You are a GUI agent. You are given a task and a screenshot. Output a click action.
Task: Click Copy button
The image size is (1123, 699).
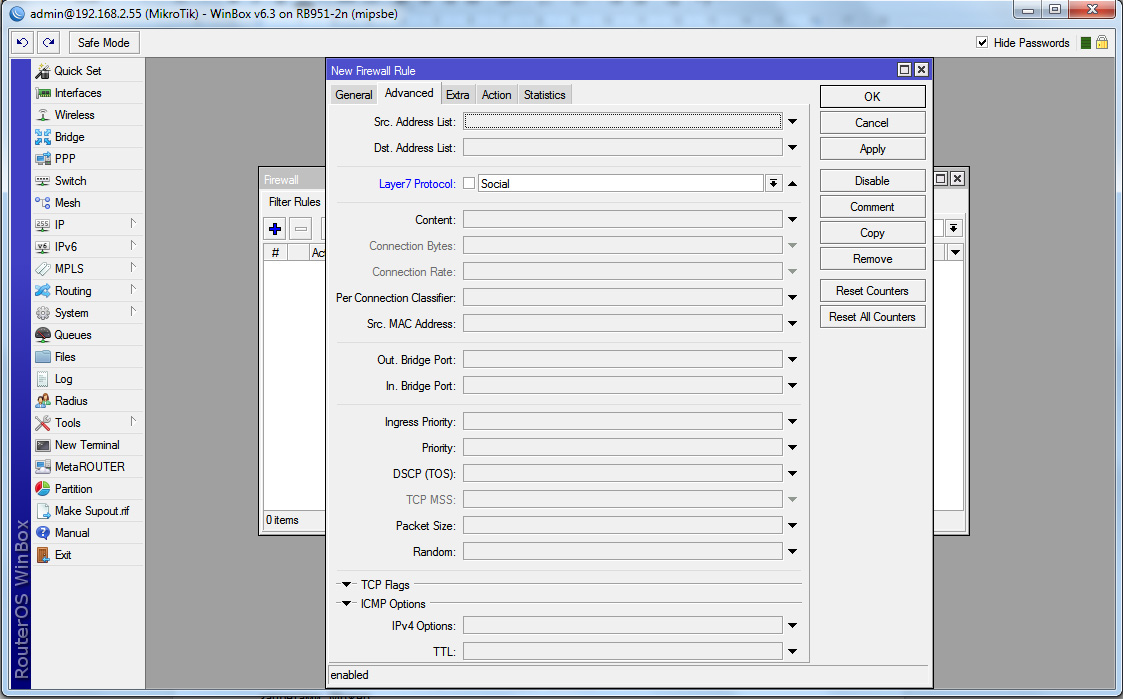(872, 233)
